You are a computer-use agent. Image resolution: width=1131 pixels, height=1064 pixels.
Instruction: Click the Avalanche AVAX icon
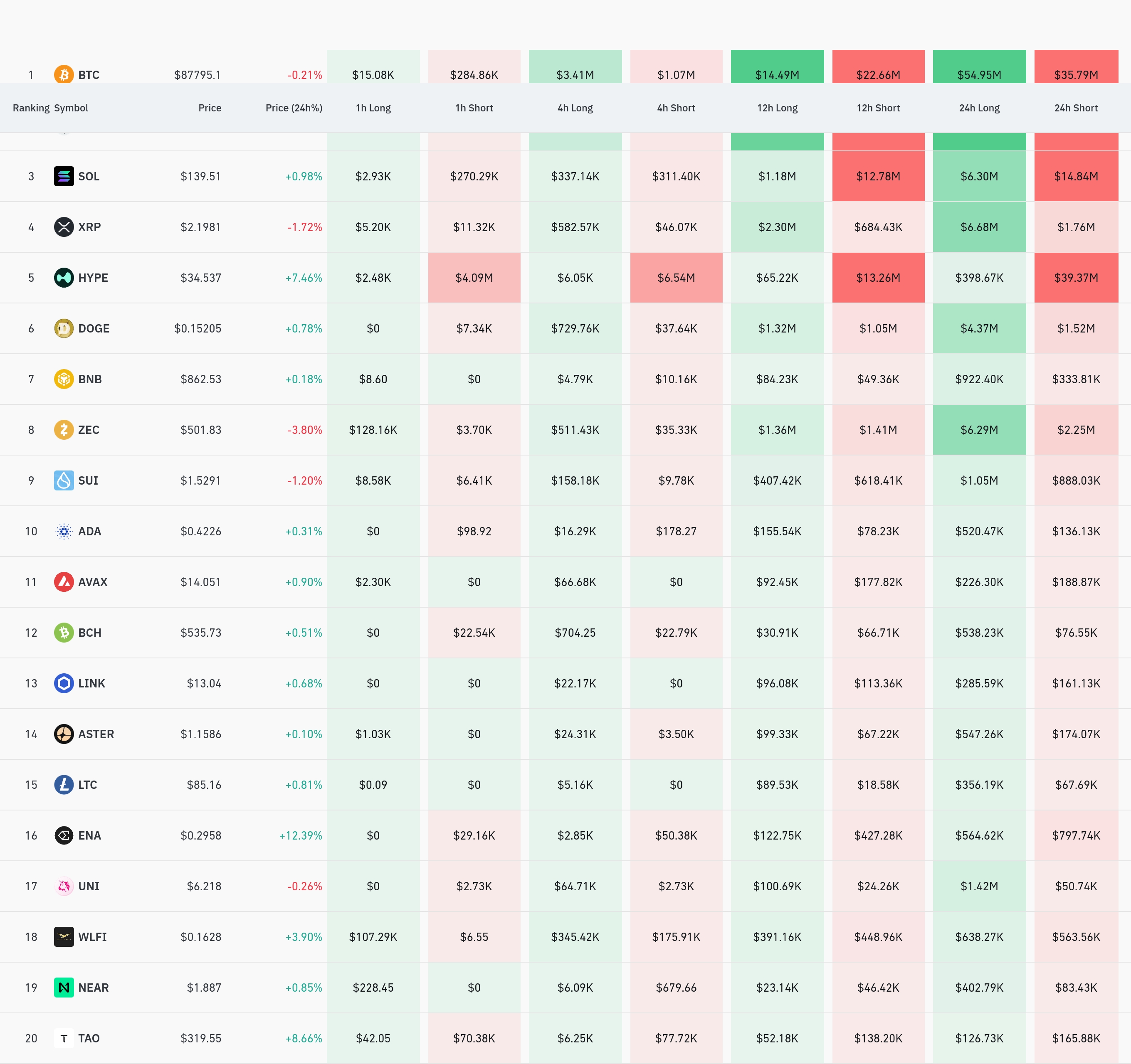coord(64,582)
